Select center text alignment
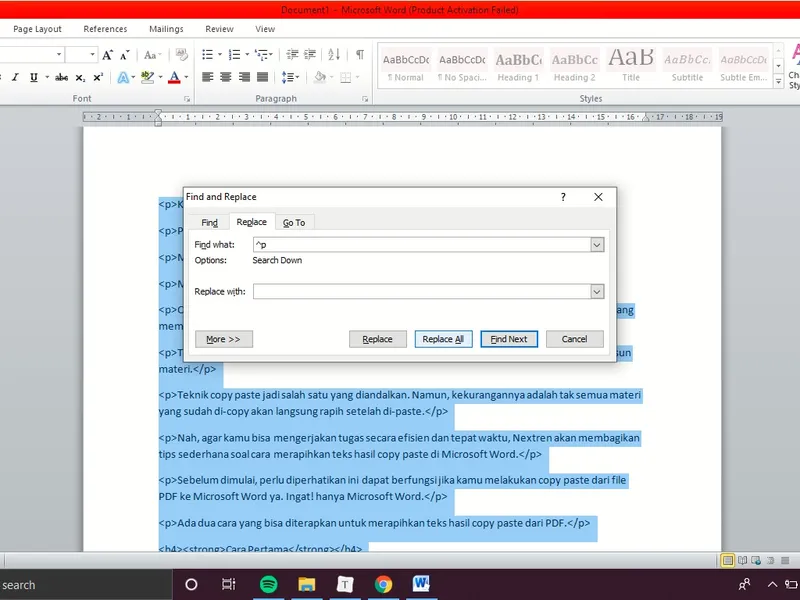The width and height of the screenshot is (800, 600). 228,77
